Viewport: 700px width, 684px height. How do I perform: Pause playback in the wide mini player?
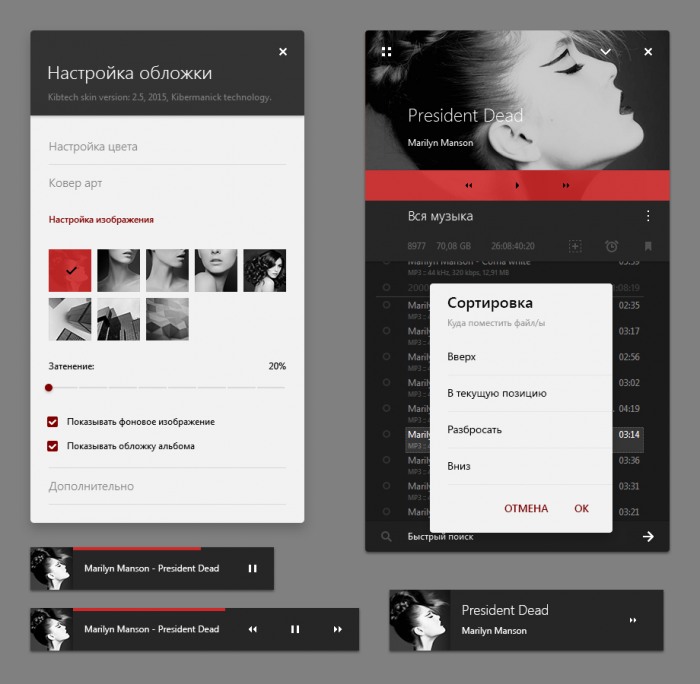(295, 629)
